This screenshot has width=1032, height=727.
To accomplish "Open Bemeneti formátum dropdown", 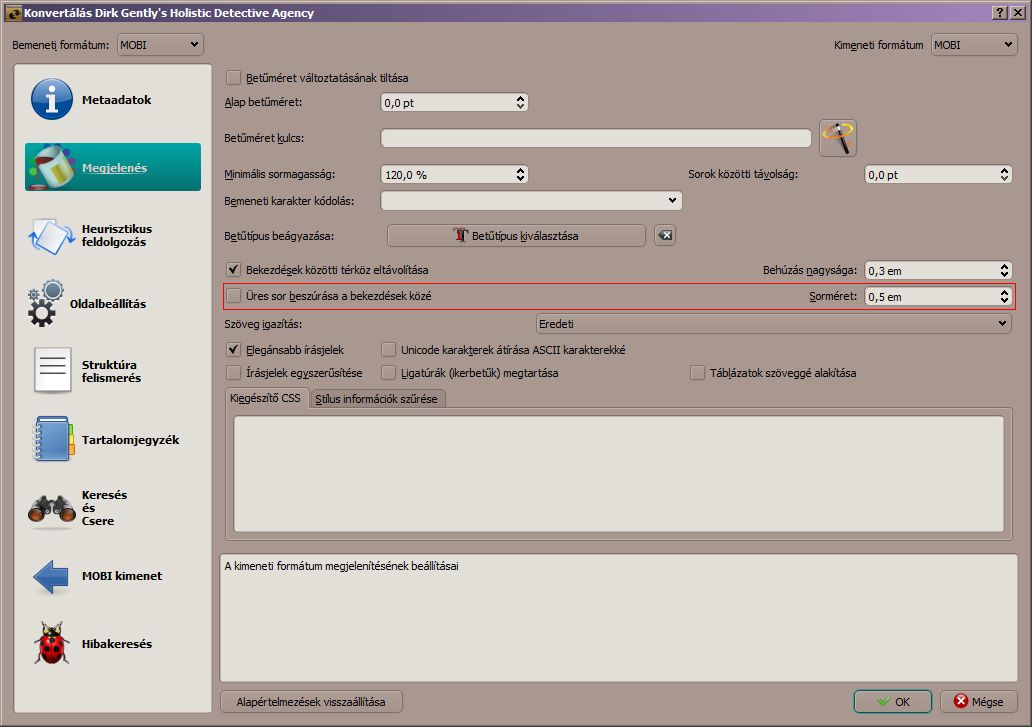I will pos(160,45).
